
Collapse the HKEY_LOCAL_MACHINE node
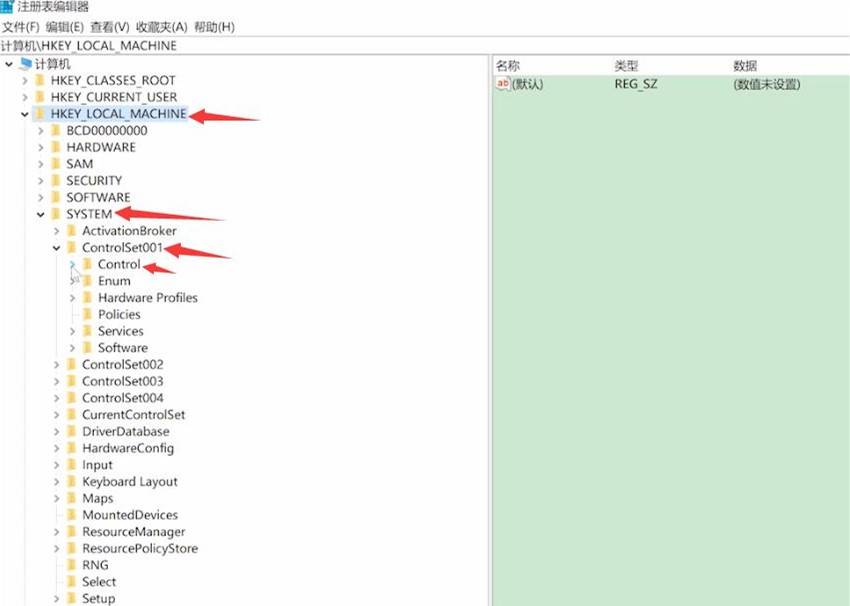(25, 114)
